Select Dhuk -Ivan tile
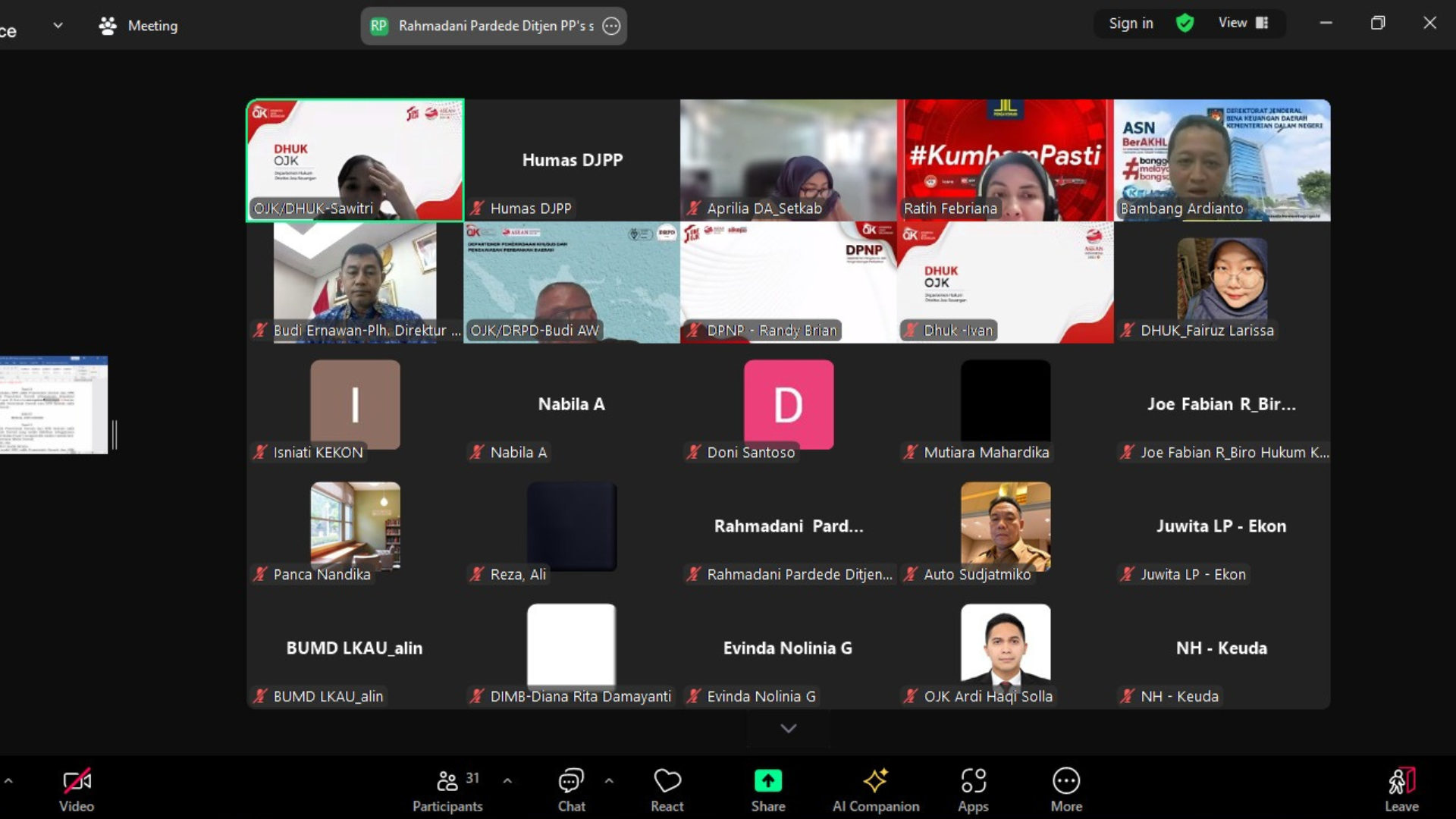The image size is (1456, 819). [1006, 282]
